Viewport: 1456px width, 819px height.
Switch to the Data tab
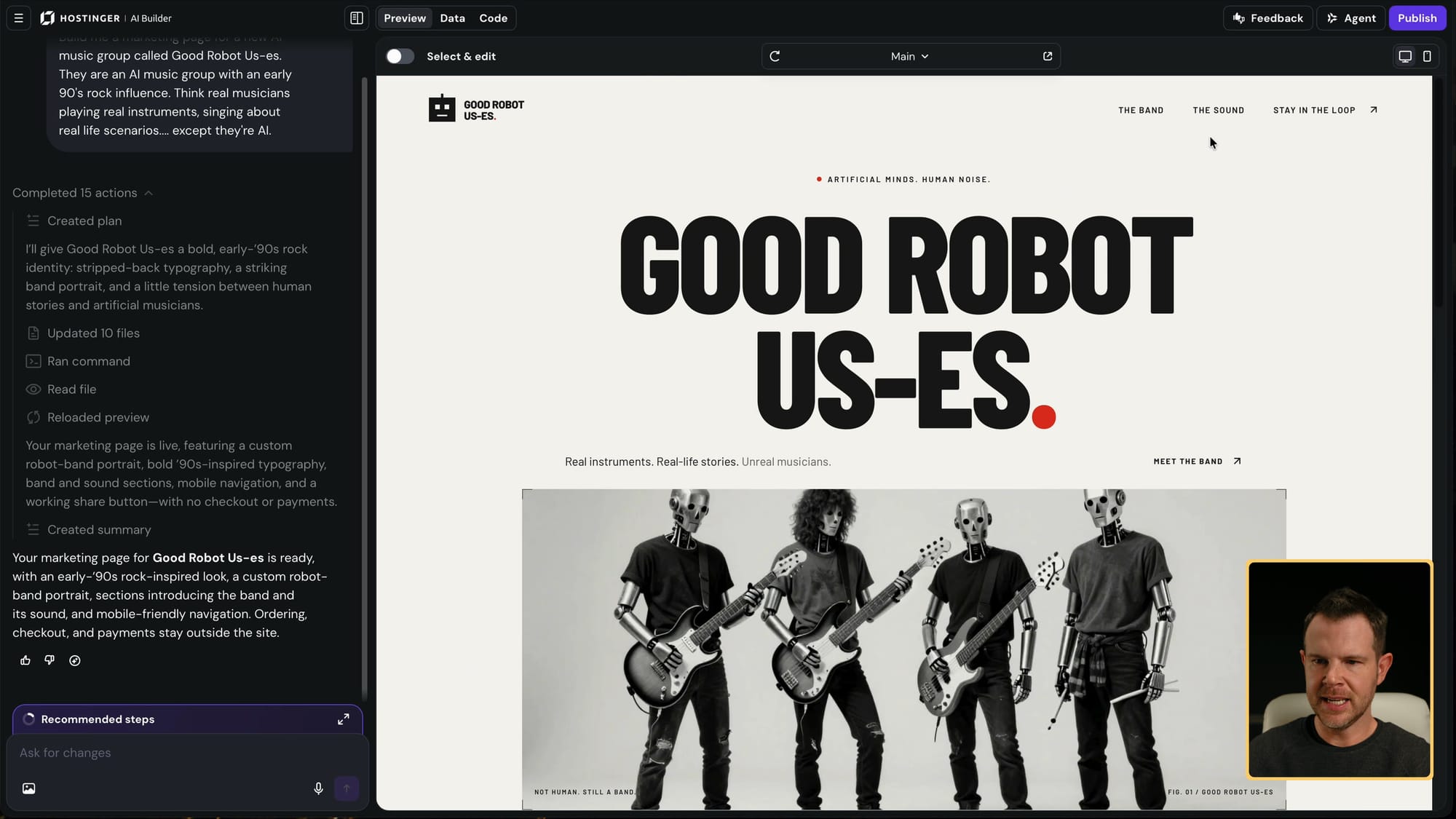[452, 18]
